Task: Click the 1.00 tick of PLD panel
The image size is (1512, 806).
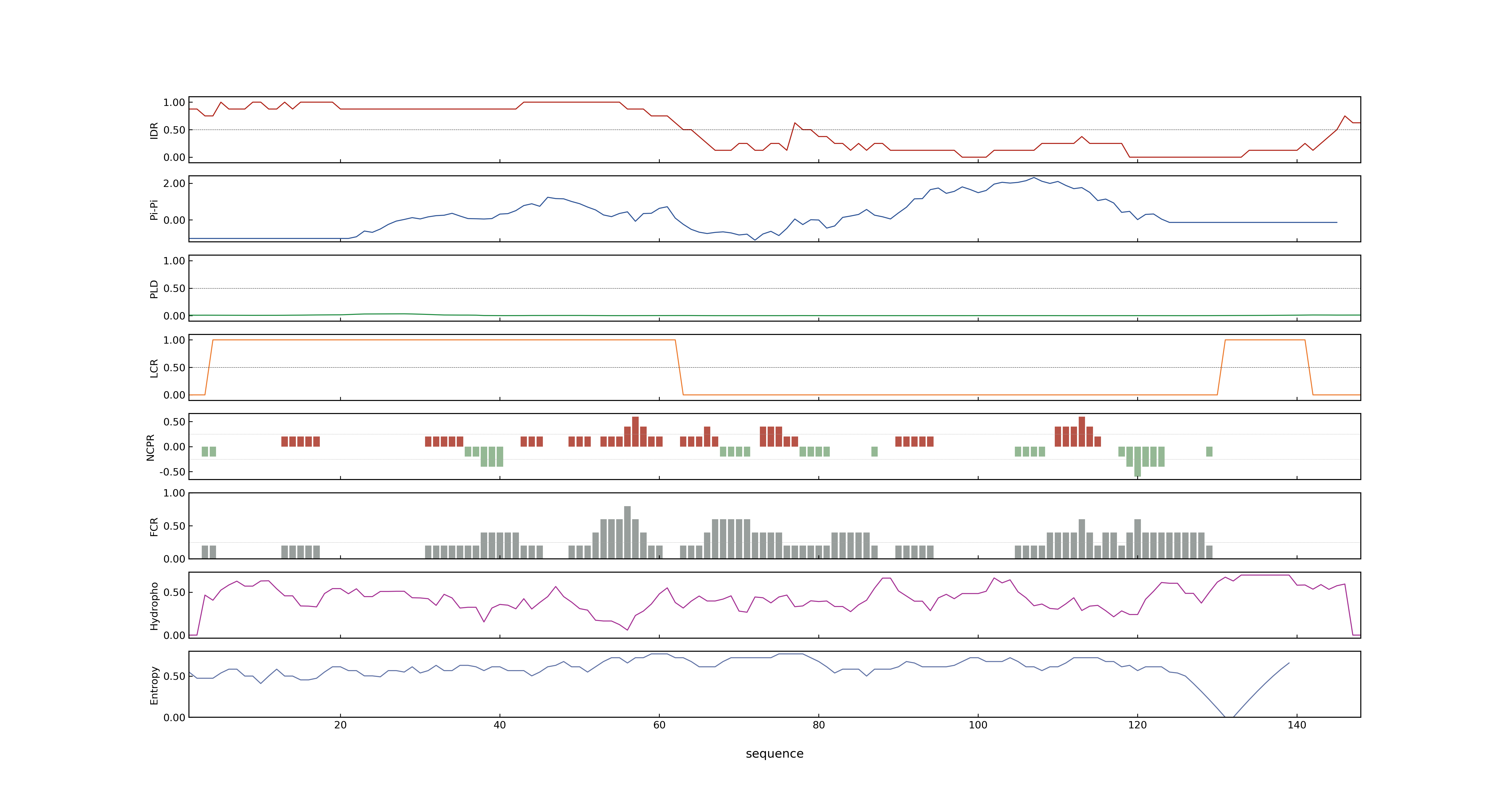Action: 174,261
